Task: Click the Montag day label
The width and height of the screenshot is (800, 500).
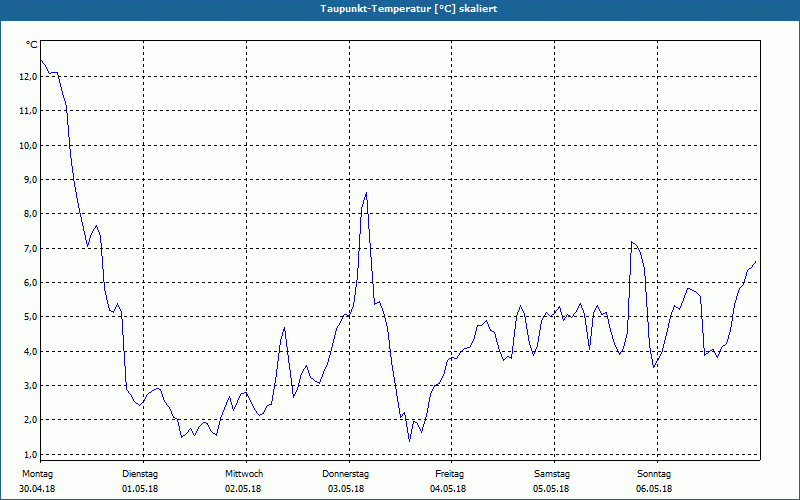Action: [x=37, y=474]
